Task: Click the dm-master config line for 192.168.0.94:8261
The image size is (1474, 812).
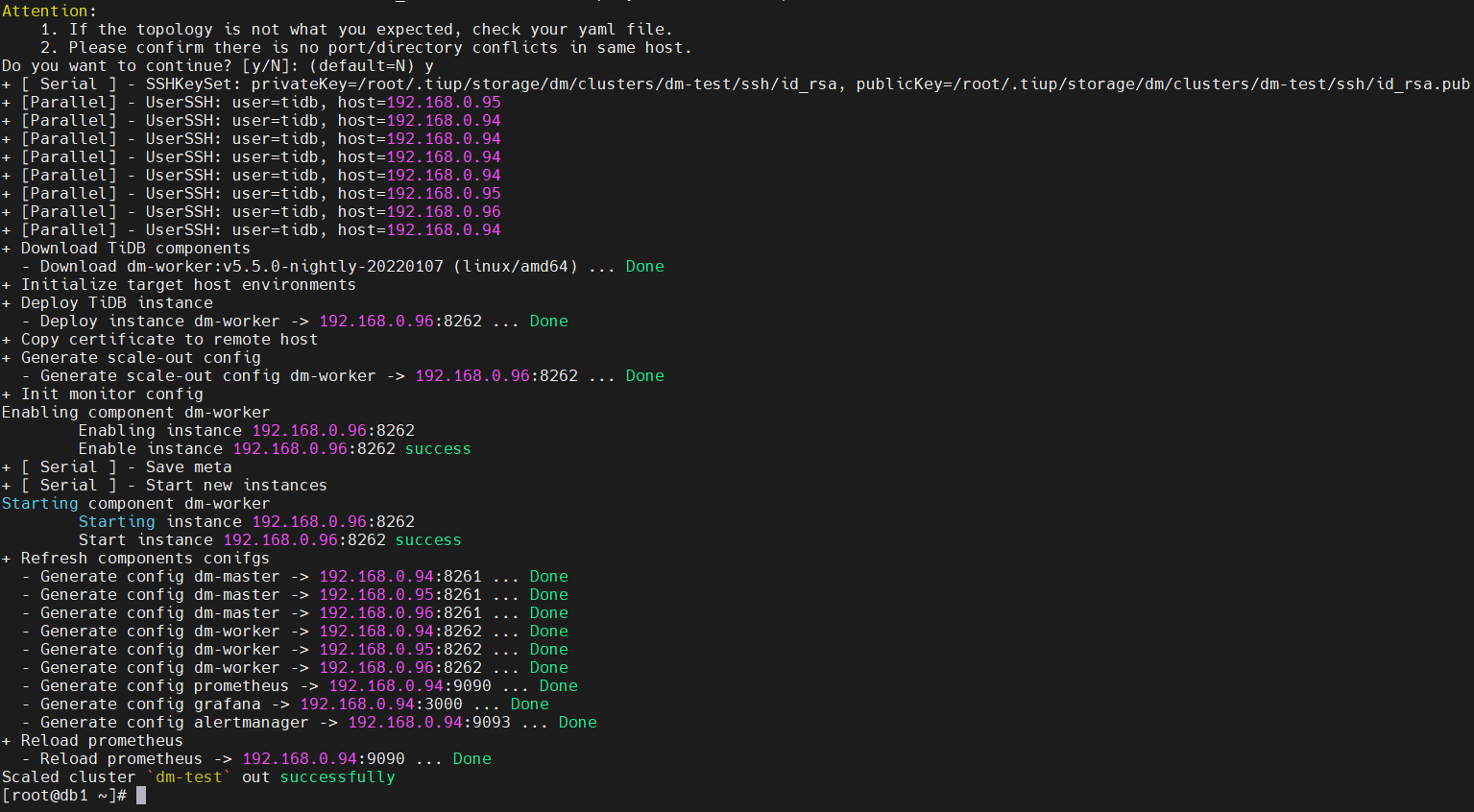Action: [x=295, y=577]
